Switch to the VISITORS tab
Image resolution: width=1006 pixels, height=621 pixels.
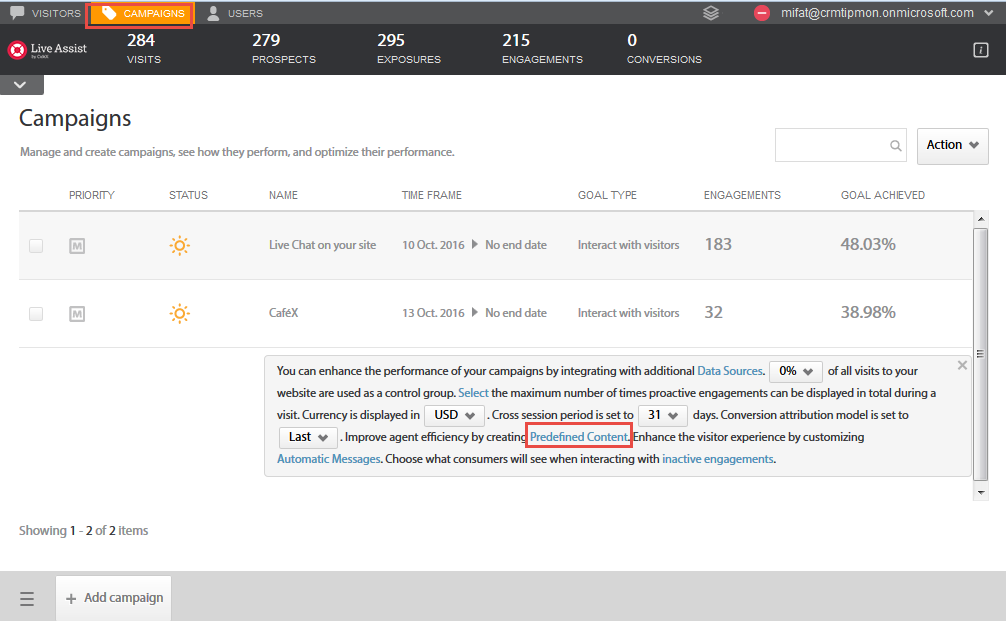[x=45, y=13]
